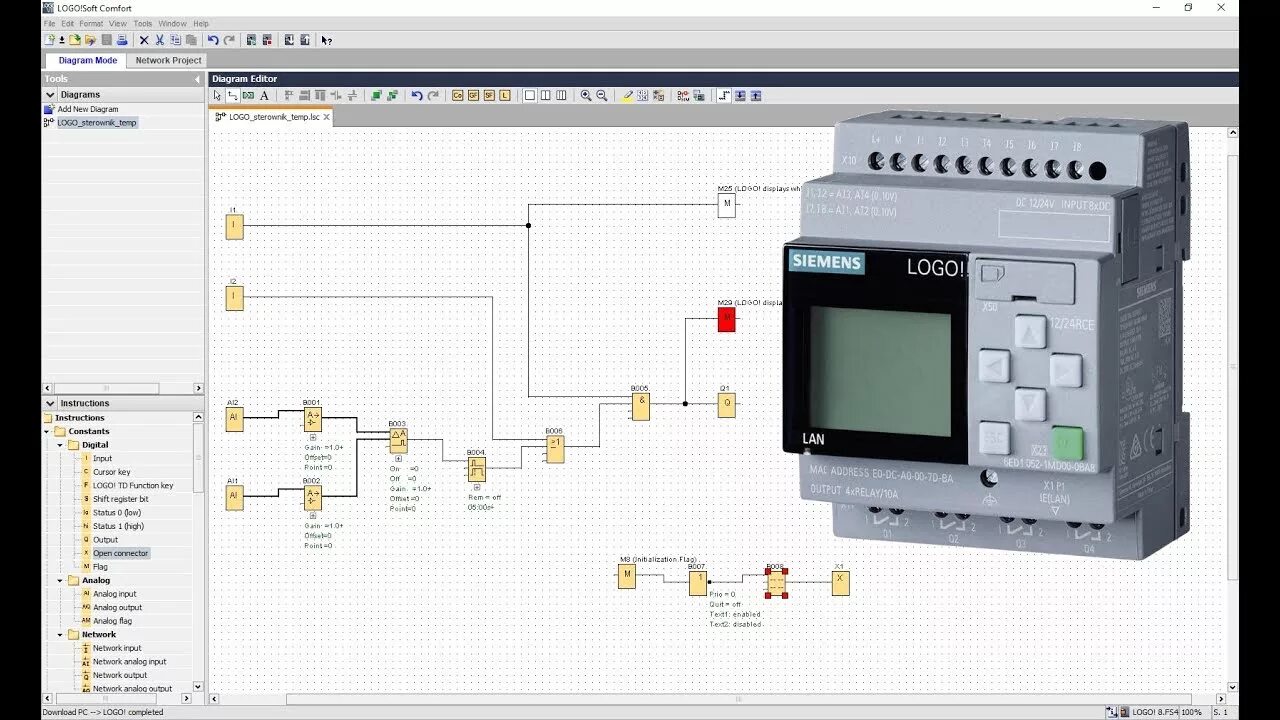Viewport: 1280px width, 720px height.
Task: Click the Cut scissors icon
Action: 159,40
